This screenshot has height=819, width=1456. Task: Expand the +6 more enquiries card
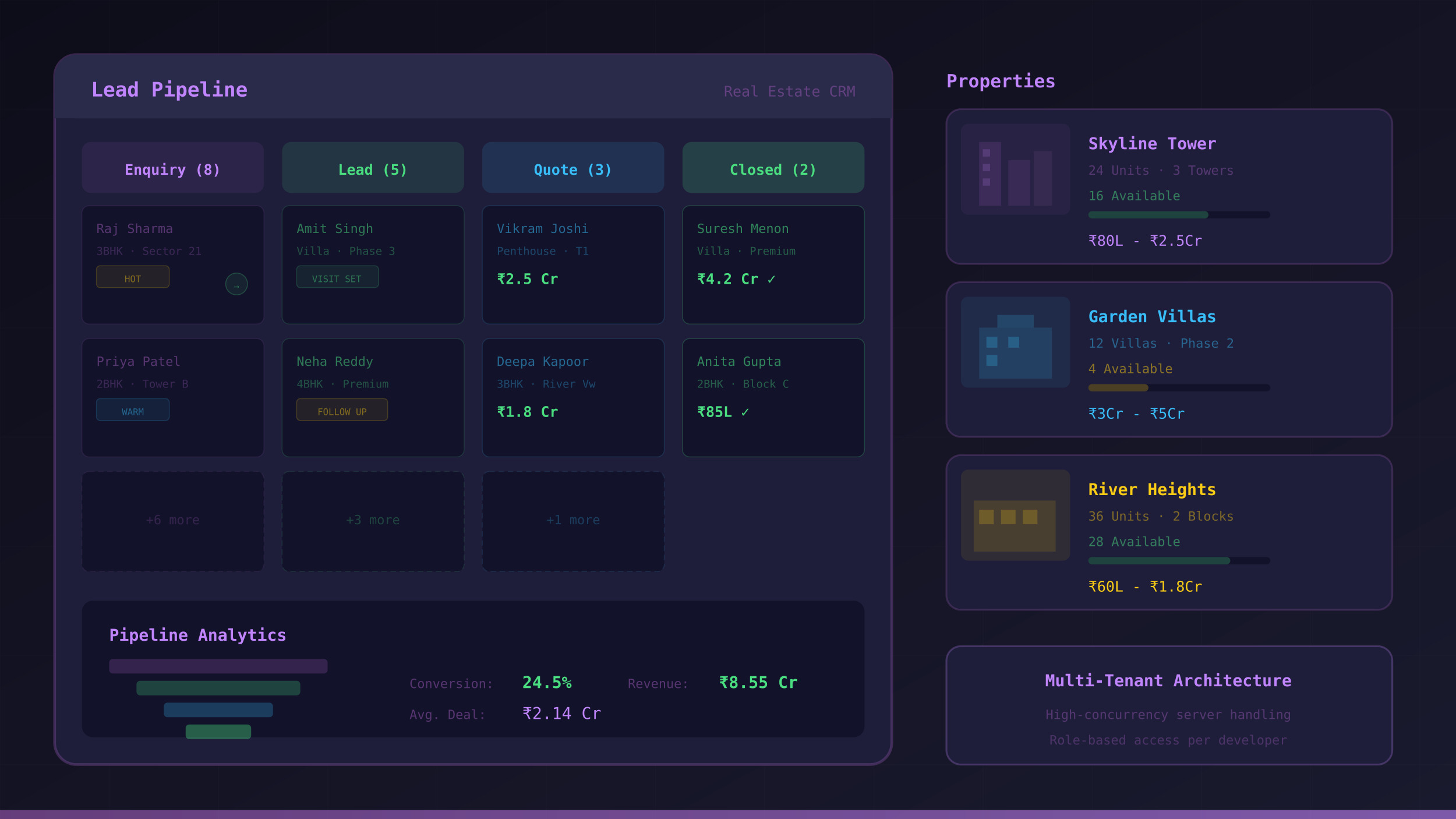tap(173, 521)
